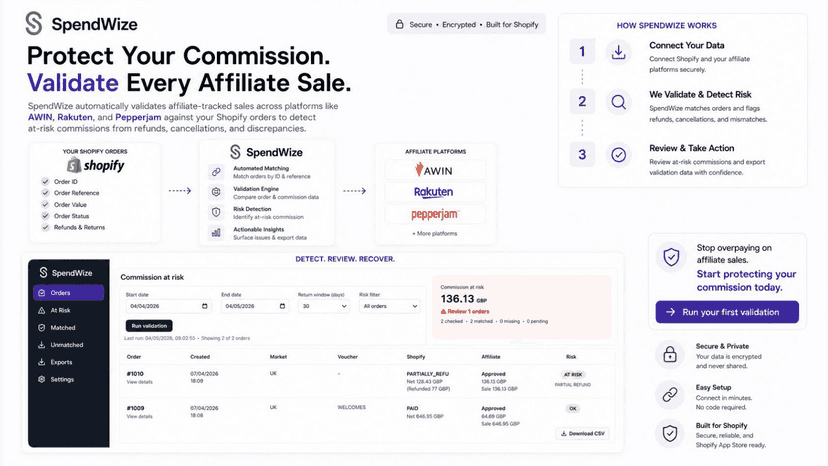Click the download icon for Connect Your Data
The image size is (828, 466).
click(x=618, y=52)
